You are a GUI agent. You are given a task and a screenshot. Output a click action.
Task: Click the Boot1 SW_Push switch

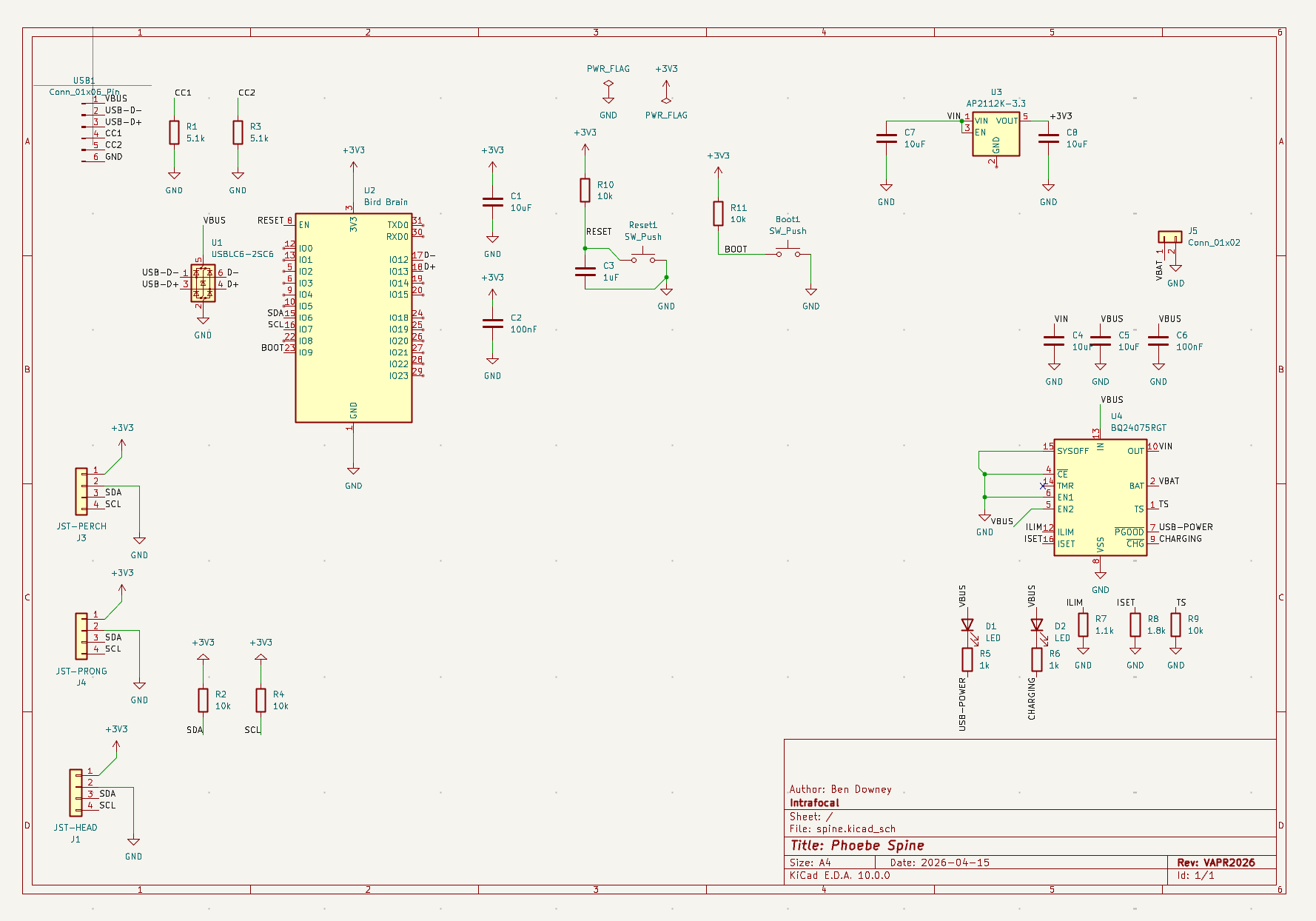[x=788, y=251]
